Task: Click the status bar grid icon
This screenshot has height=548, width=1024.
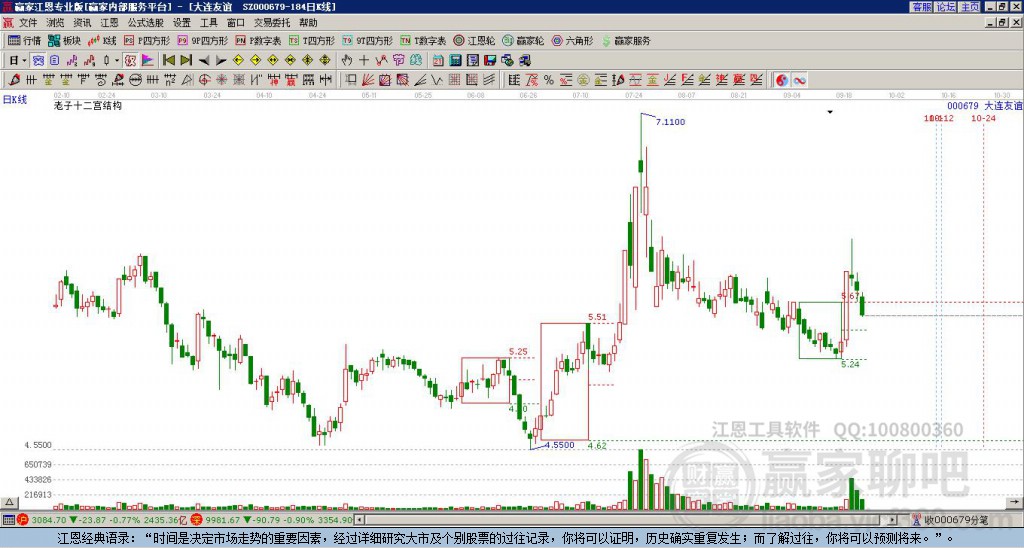Action: 8,520
